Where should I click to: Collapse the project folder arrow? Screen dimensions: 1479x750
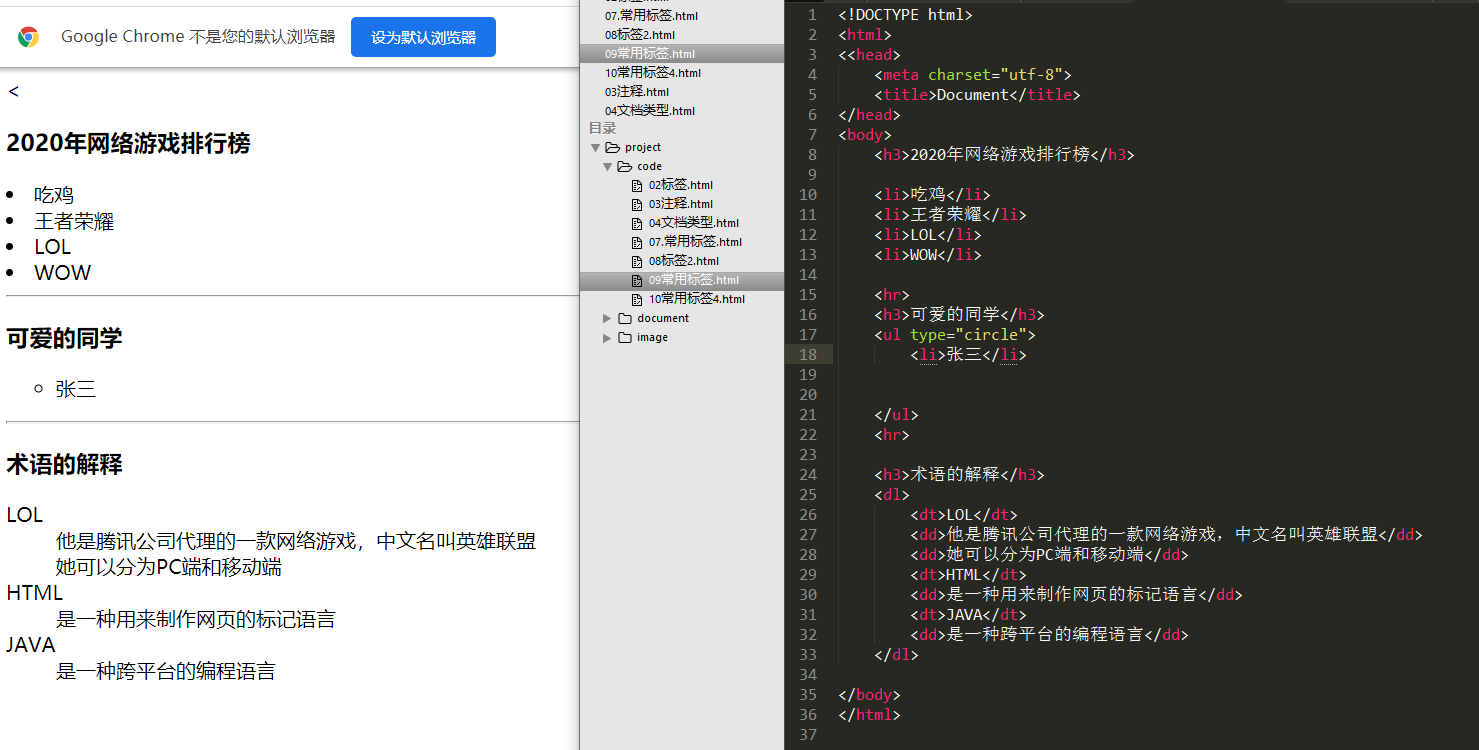point(596,148)
